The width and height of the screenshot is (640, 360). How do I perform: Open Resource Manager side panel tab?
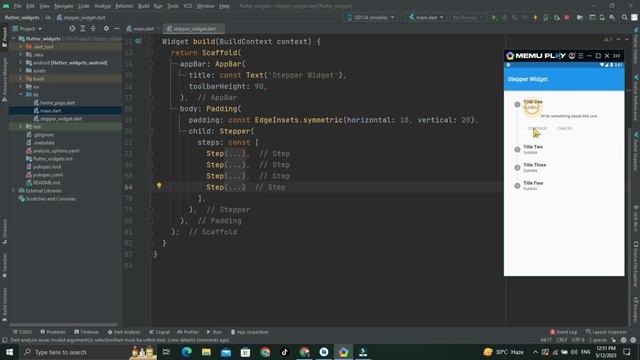coord(4,79)
